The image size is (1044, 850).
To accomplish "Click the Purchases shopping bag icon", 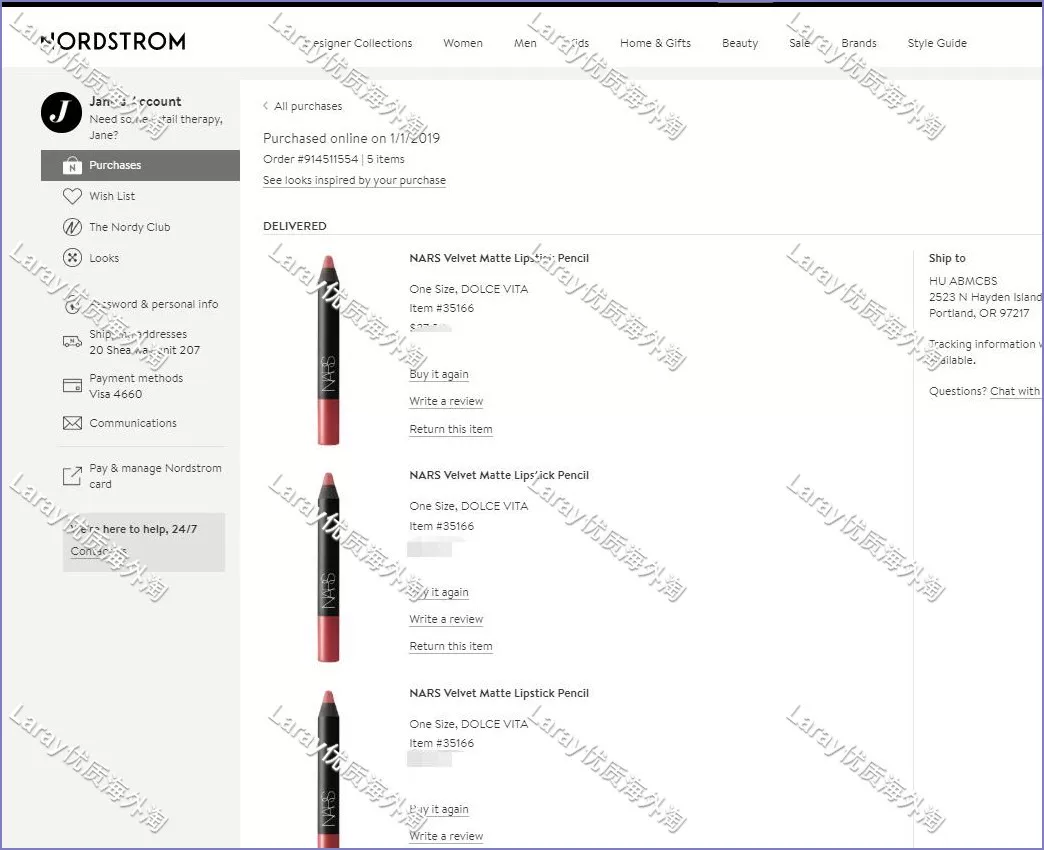I will coord(72,165).
